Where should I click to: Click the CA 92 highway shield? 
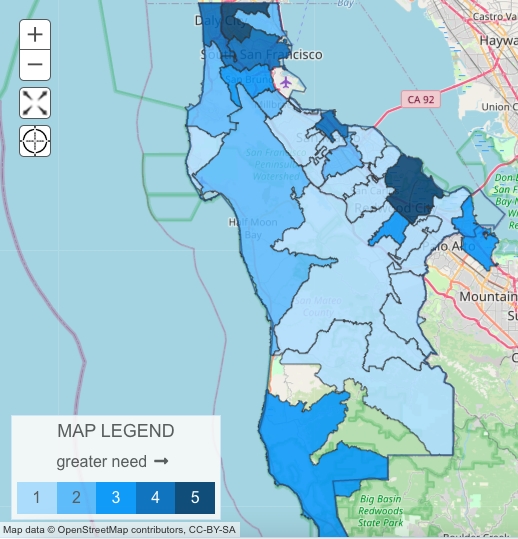click(x=421, y=99)
